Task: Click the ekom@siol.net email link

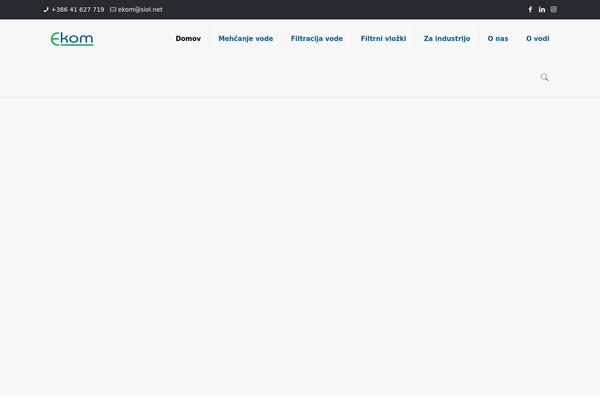Action: coord(140,10)
